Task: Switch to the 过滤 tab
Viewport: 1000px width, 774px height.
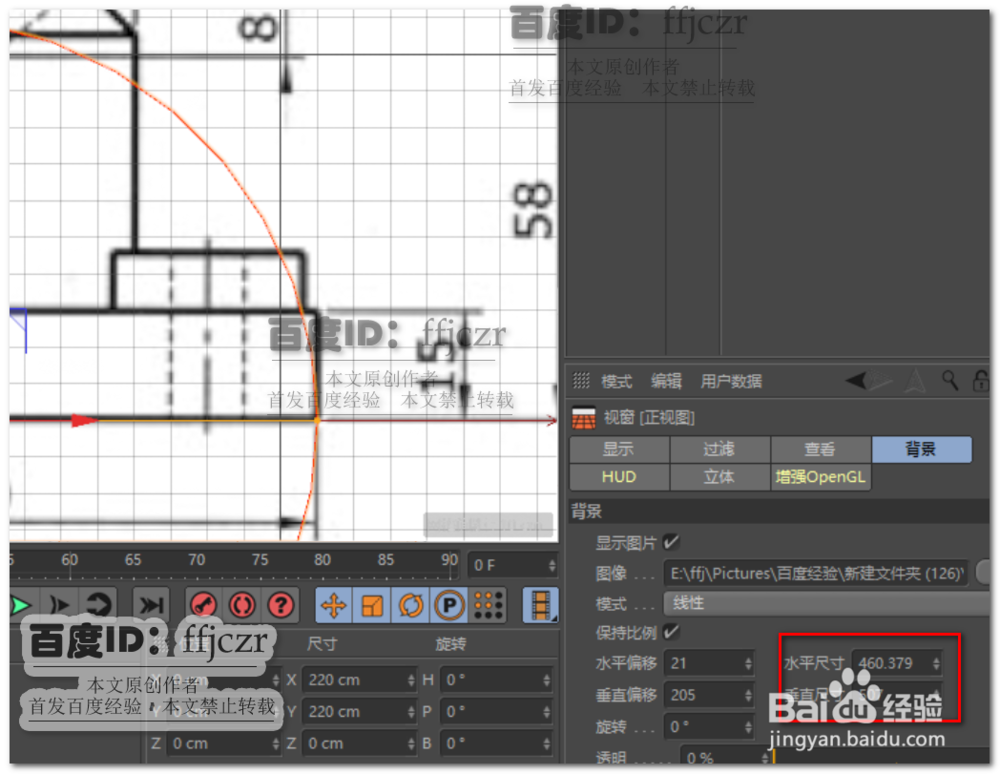Action: pyautogui.click(x=719, y=449)
